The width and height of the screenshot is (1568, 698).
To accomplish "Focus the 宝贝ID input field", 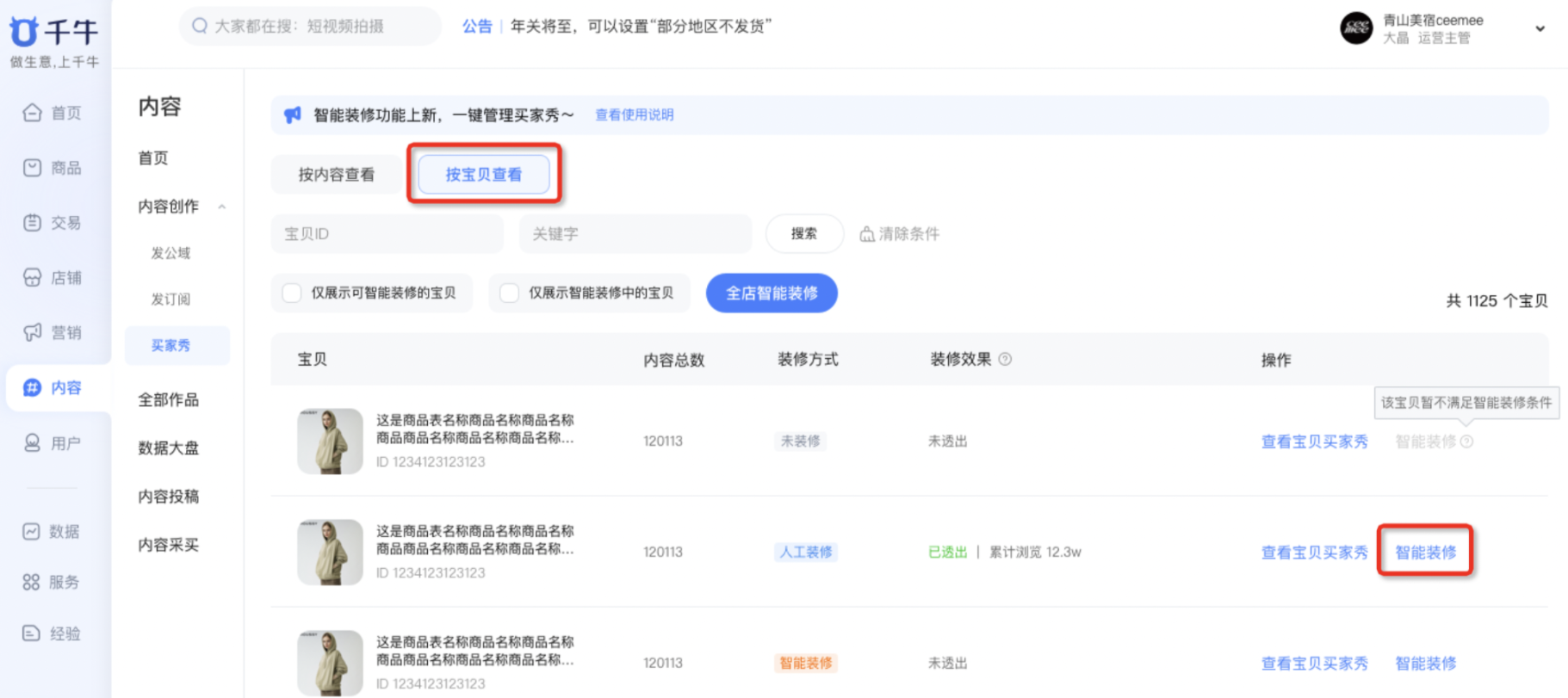I will point(387,234).
